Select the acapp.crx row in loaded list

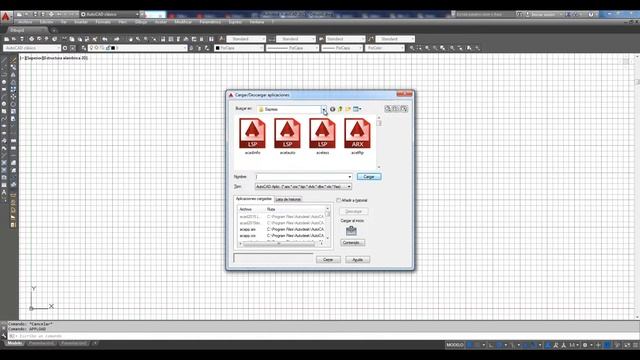pyautogui.click(x=282, y=236)
